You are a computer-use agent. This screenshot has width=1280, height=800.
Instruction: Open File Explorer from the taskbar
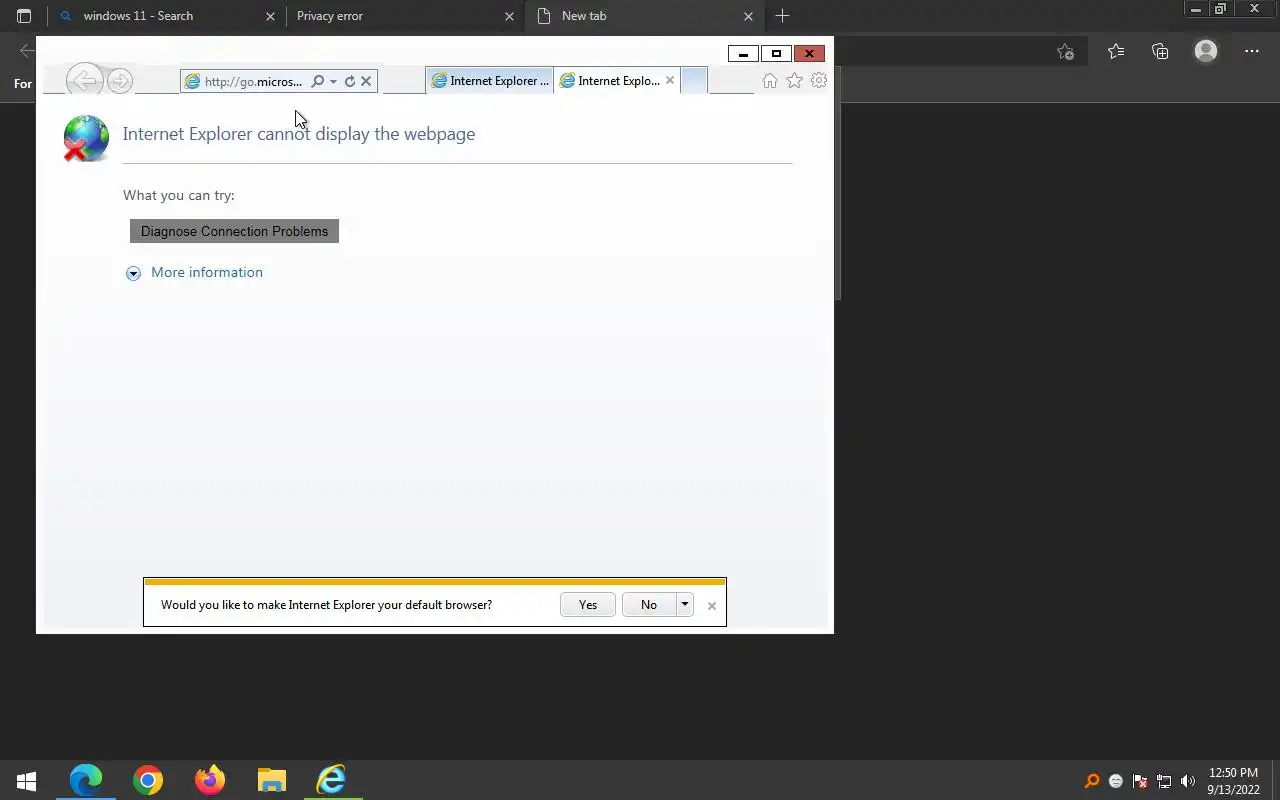click(272, 780)
